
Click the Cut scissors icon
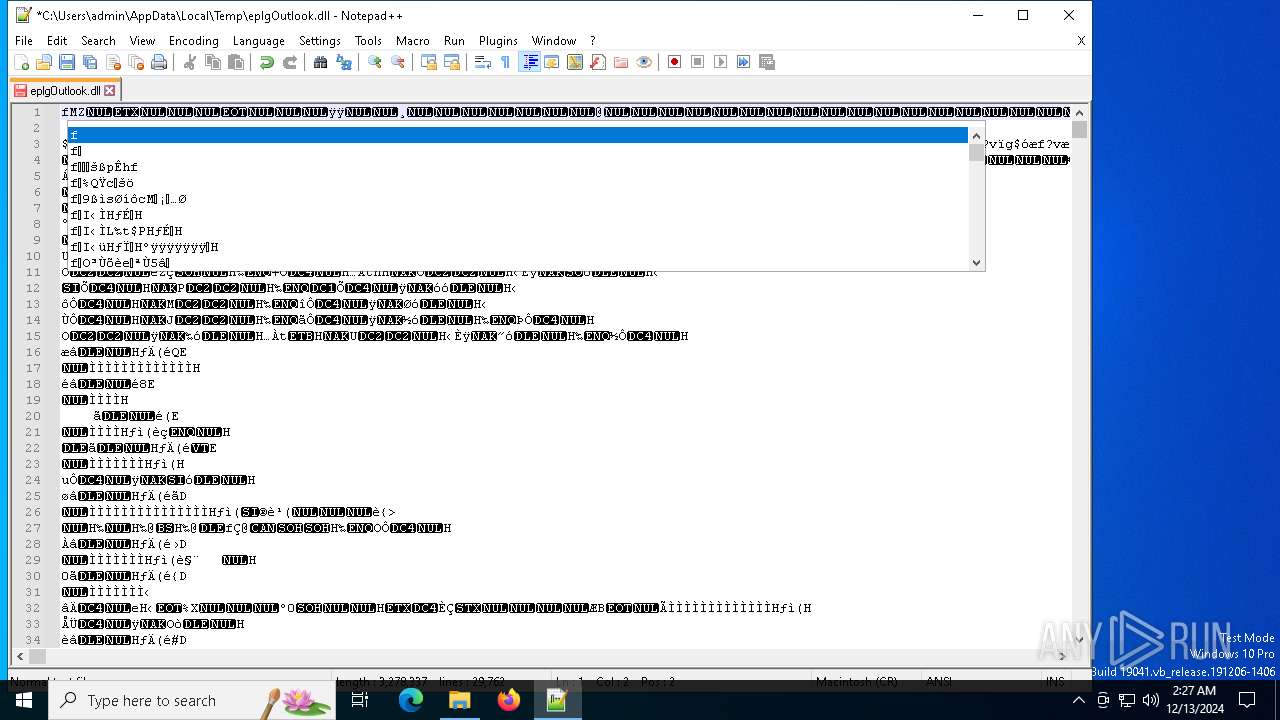[190, 62]
